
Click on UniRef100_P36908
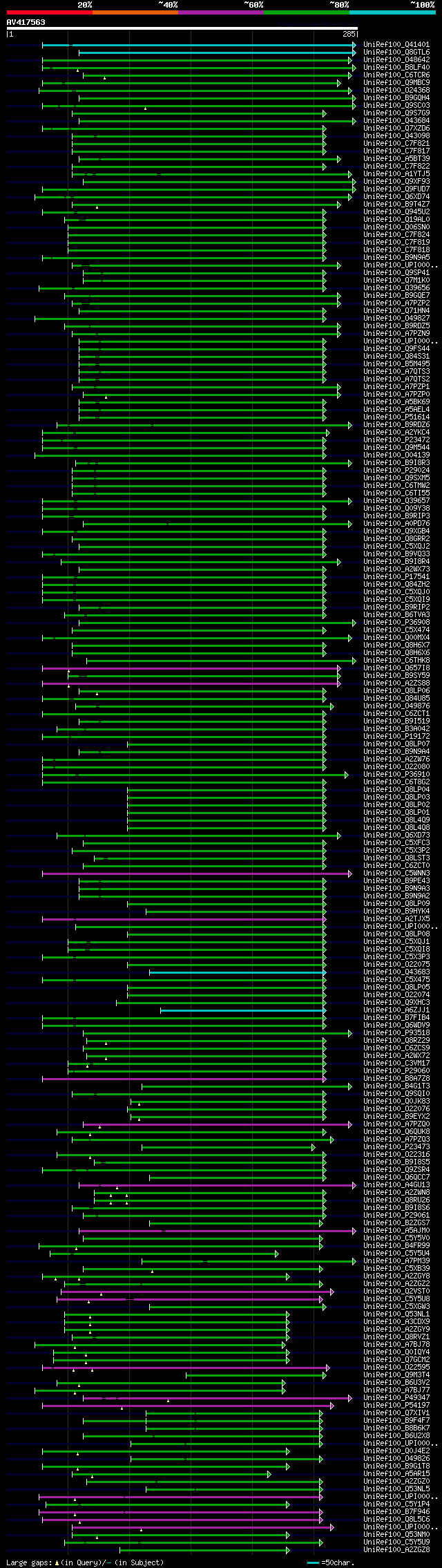pos(396,623)
